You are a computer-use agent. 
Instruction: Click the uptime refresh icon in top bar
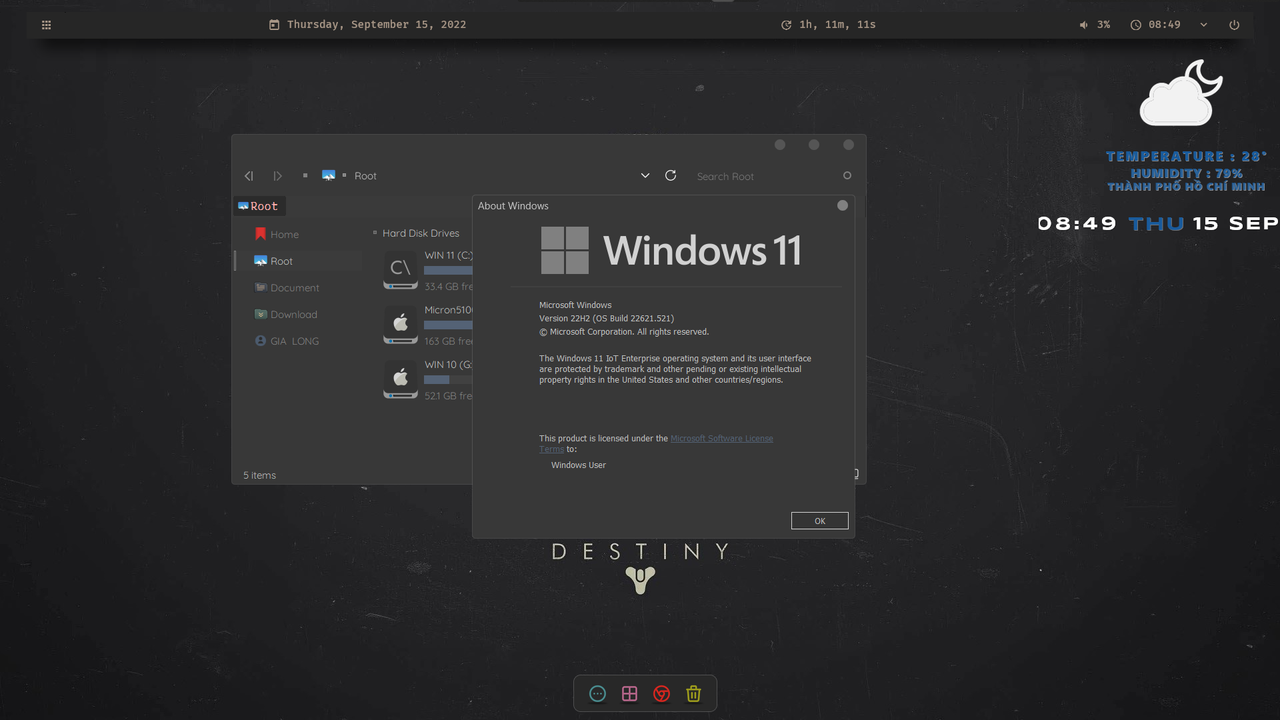(786, 25)
